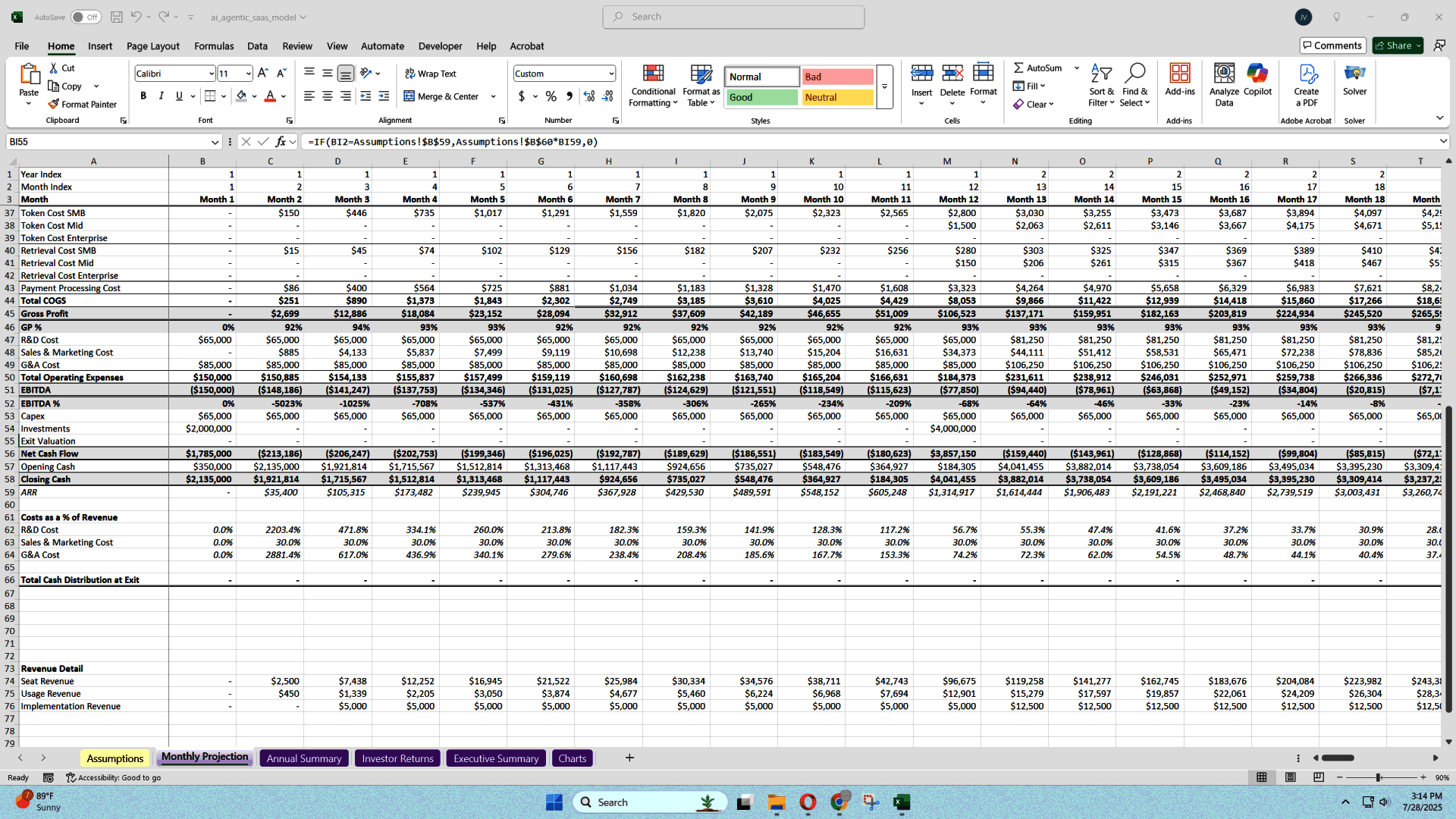Click the Paste clipboard icon
The width and height of the screenshot is (1456, 819).
pos(29,74)
